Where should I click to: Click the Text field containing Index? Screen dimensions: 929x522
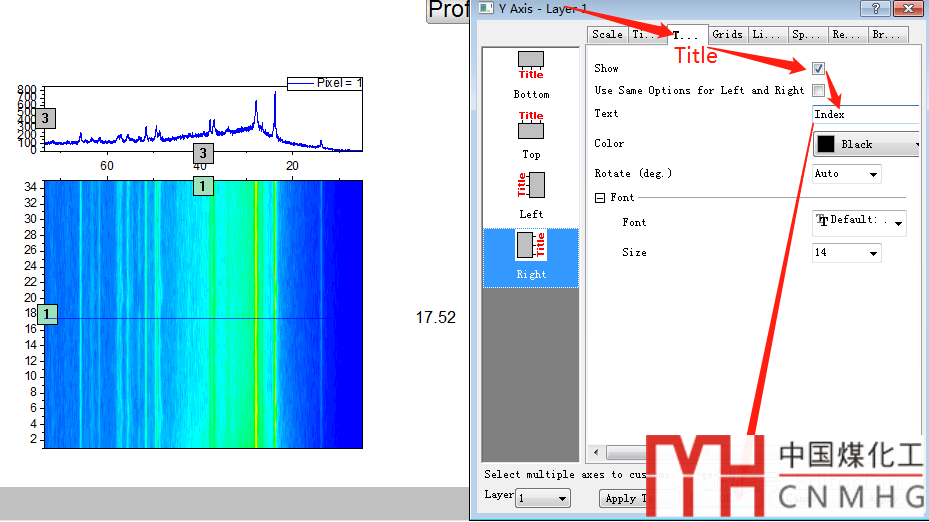click(x=865, y=114)
